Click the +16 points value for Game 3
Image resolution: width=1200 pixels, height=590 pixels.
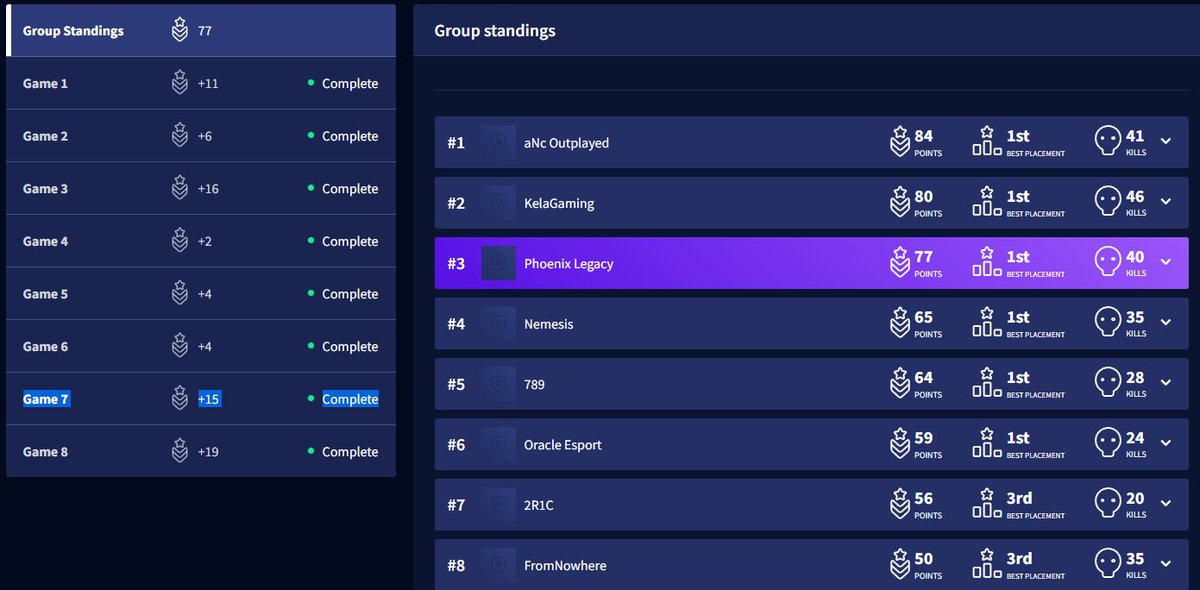pos(208,188)
